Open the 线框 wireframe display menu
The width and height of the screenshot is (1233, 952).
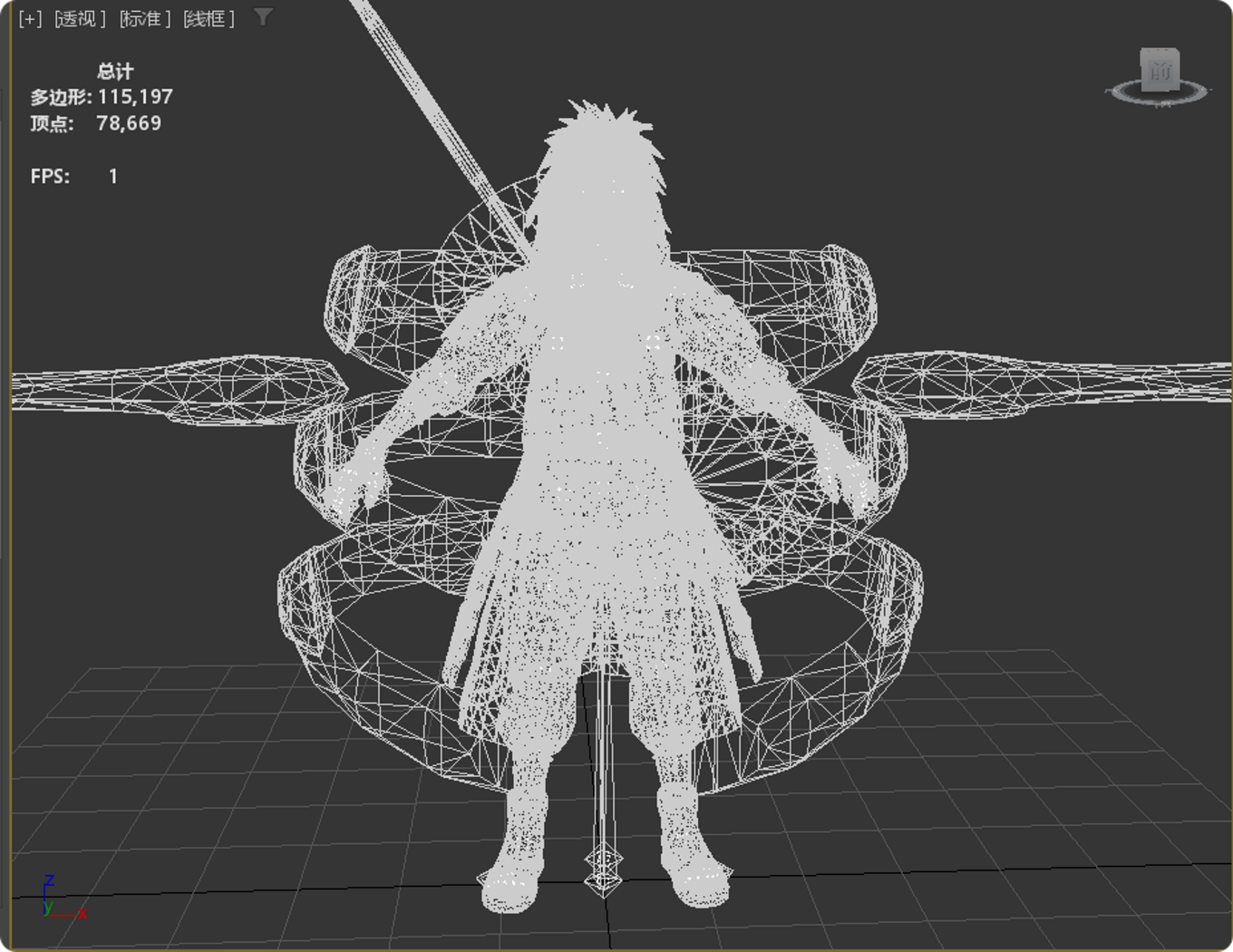coord(209,18)
